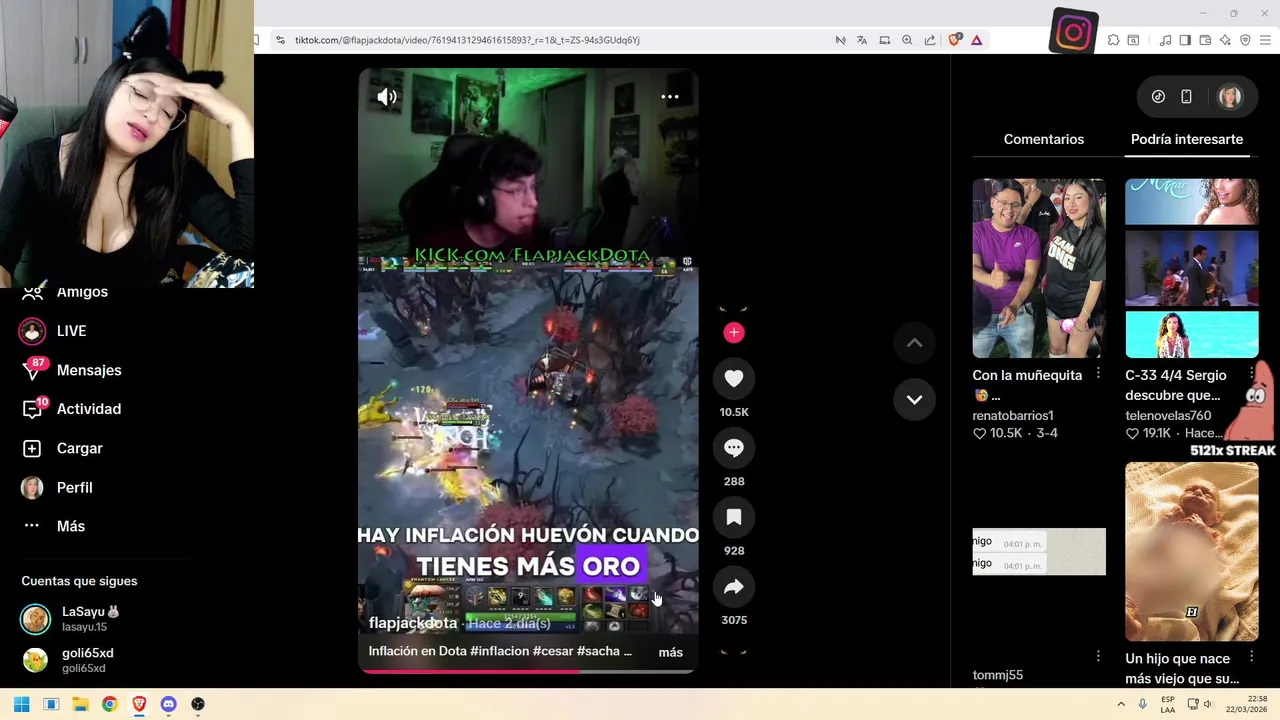This screenshot has width=1280, height=720.
Task: Open the Brave VPN shield icon
Action: [x=1245, y=40]
